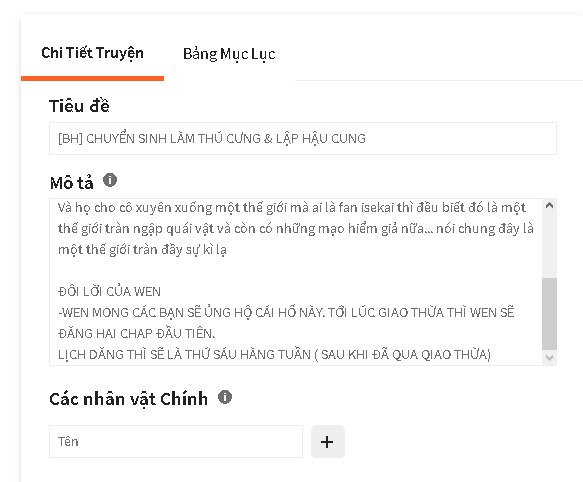Click the blank line above ĐÔI LỜI CỦA WEN

tap(296, 270)
